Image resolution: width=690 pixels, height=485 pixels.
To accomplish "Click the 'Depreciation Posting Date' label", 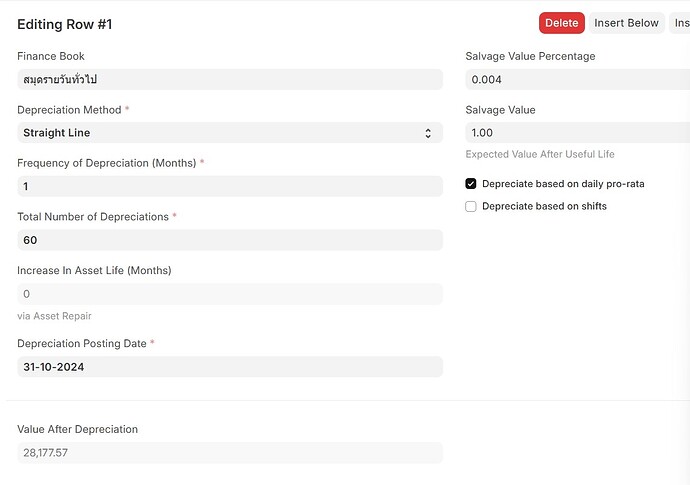I will coord(82,343).
